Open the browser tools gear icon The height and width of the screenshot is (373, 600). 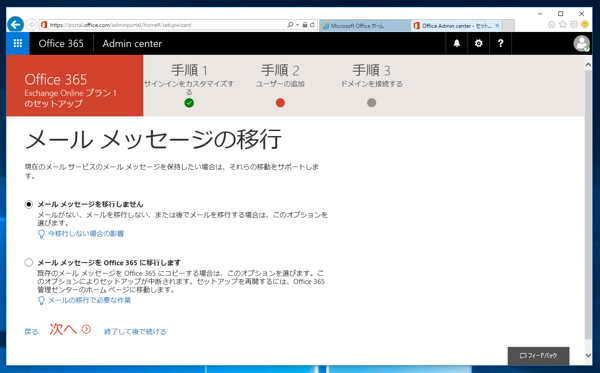(x=574, y=24)
